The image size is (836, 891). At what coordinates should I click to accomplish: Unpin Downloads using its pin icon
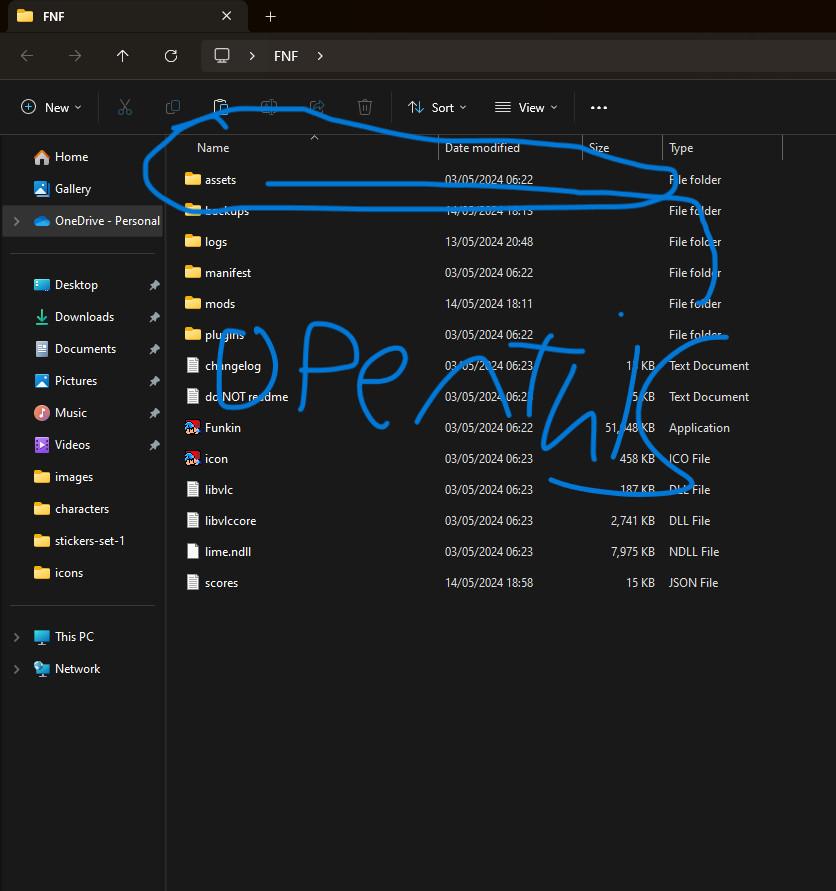pyautogui.click(x=154, y=317)
